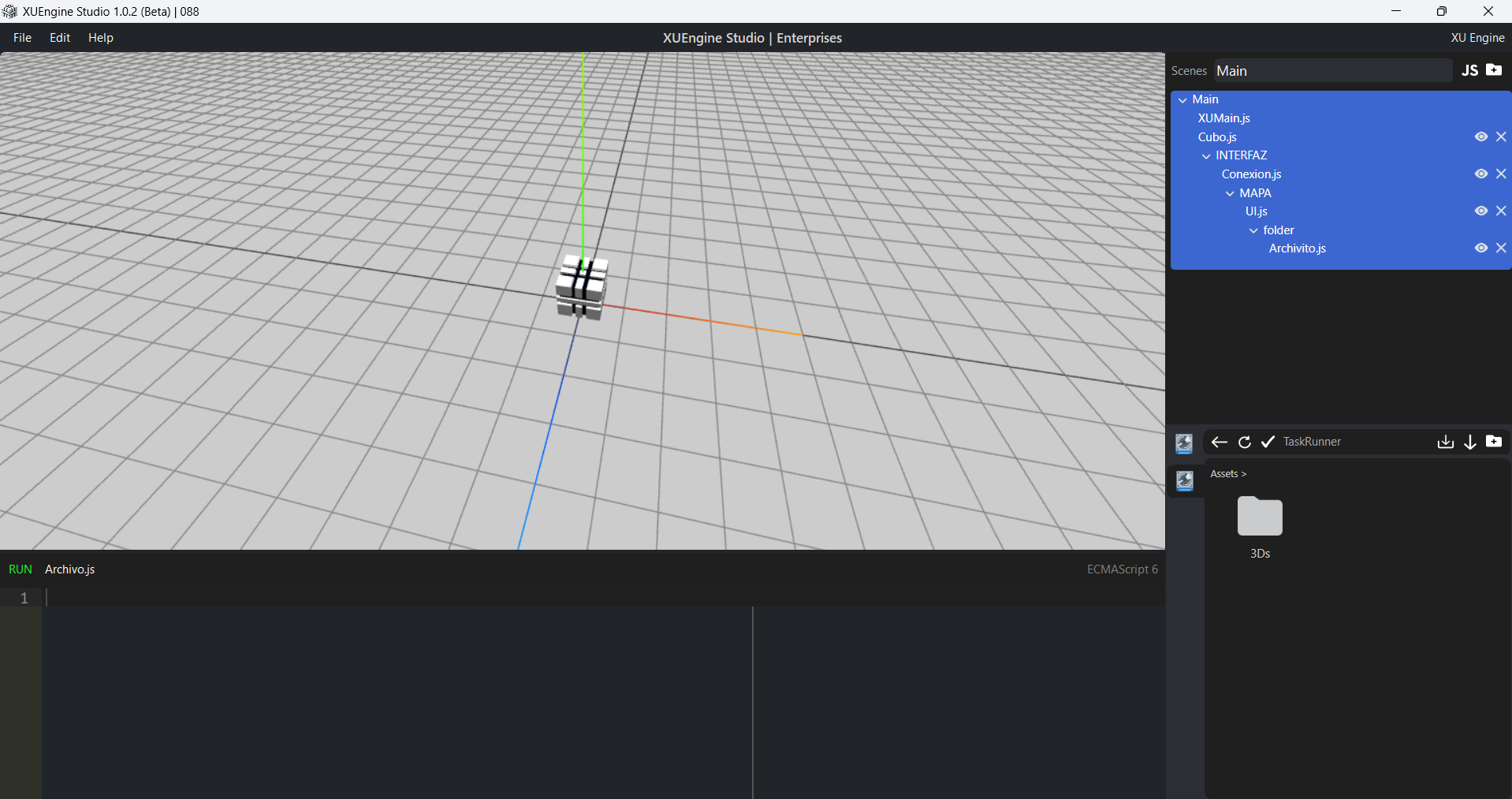Refresh the assets browser
The image size is (1512, 799).
pos(1244,442)
